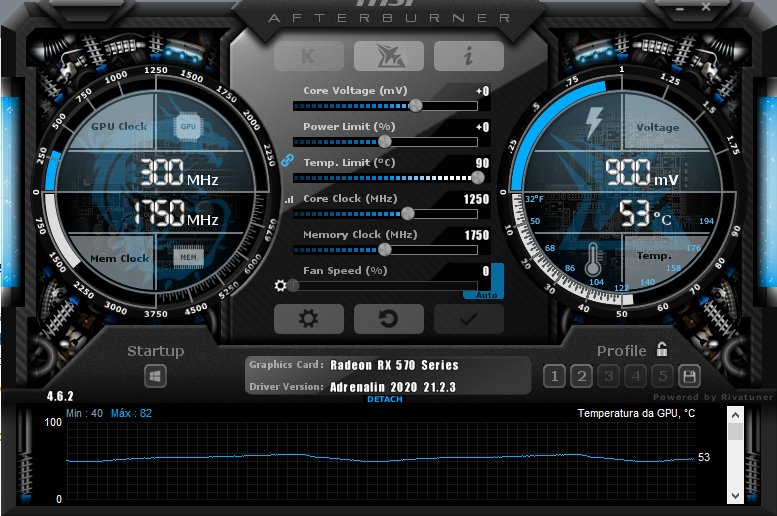Image resolution: width=777 pixels, height=516 pixels.
Task: Click the Core Voltage value +0
Action: pyautogui.click(x=483, y=91)
